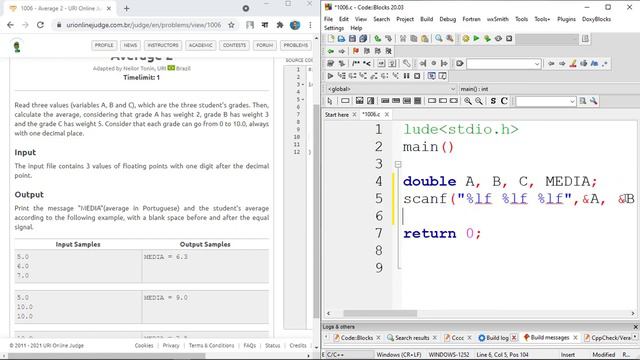This screenshot has width=640, height=360.
Task: Click the Abort build icon
Action: coord(509,38)
